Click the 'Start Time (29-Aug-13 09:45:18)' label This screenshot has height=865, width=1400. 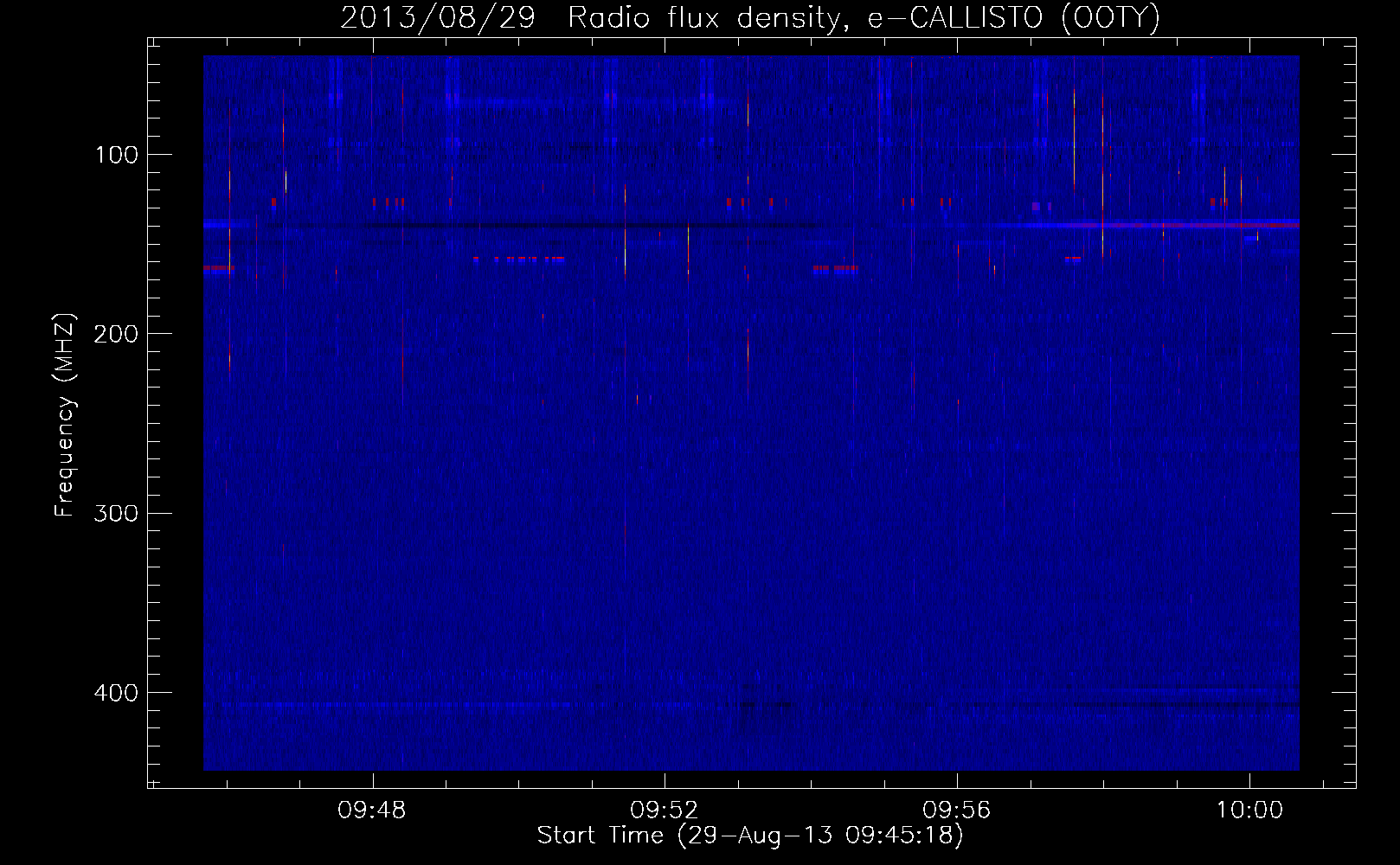750,836
